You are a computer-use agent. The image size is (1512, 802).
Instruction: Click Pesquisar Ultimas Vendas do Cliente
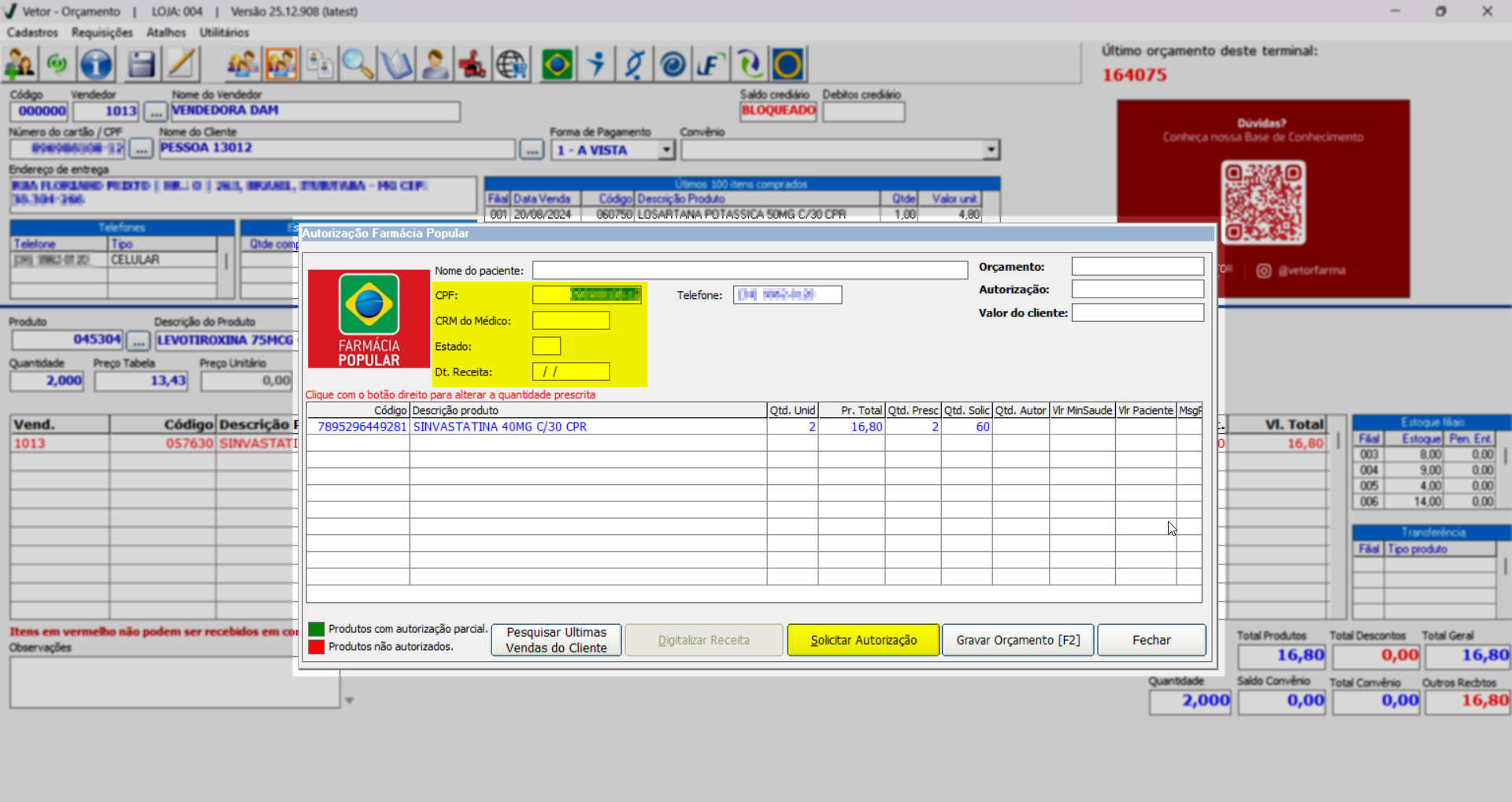(x=556, y=640)
